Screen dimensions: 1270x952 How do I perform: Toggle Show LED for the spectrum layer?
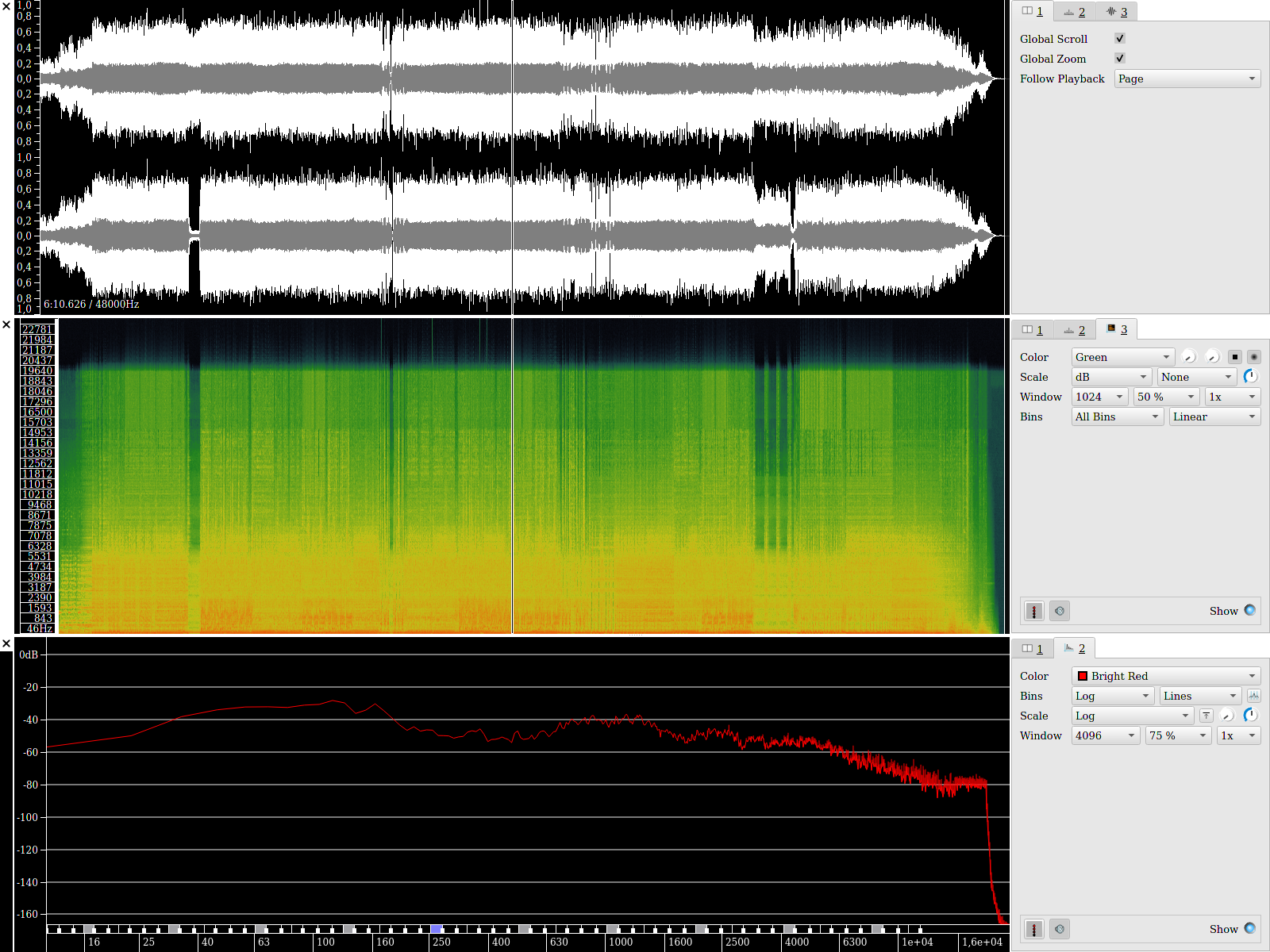click(x=1250, y=928)
